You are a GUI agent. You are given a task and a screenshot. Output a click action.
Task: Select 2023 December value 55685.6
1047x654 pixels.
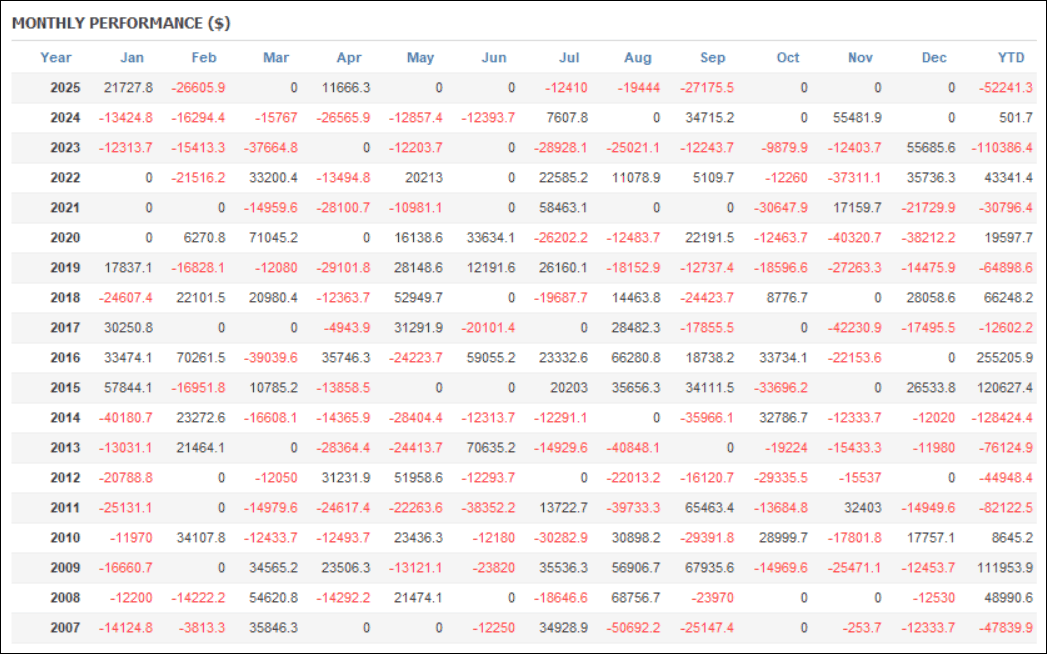click(930, 148)
